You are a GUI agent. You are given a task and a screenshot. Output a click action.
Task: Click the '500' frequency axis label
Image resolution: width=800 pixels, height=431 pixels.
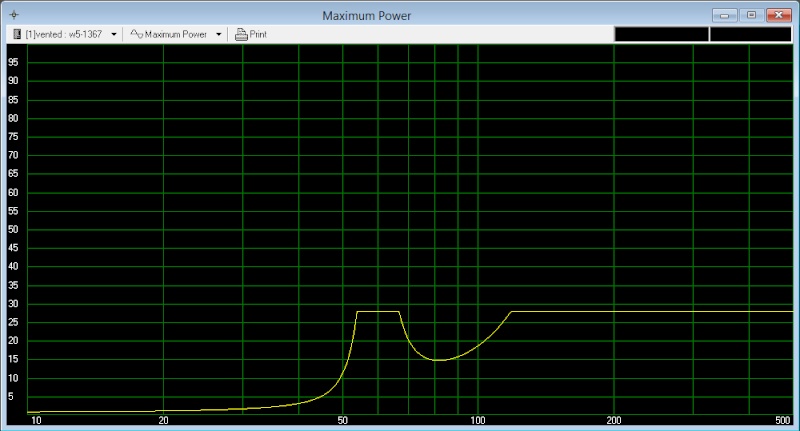(783, 420)
